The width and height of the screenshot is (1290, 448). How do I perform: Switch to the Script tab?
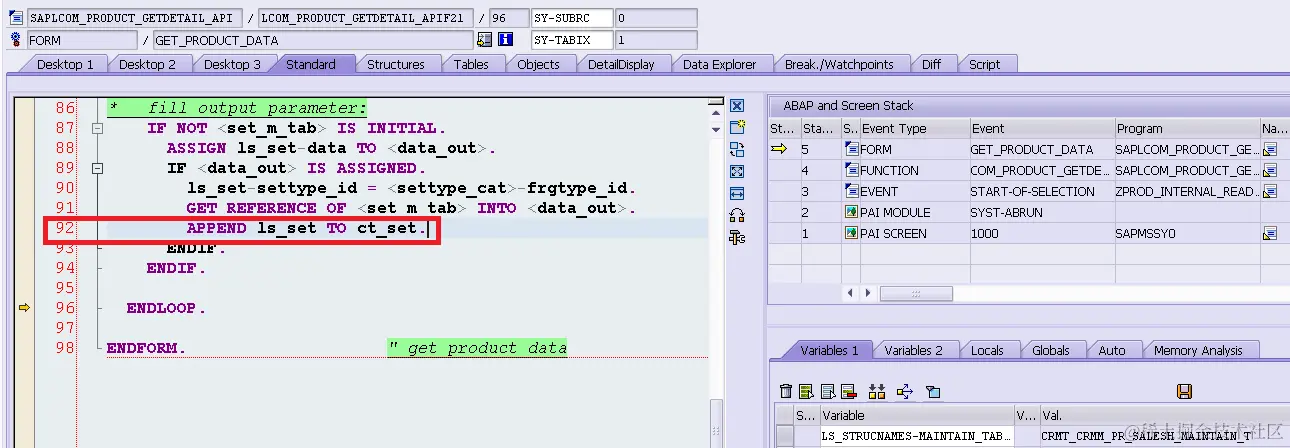point(984,64)
